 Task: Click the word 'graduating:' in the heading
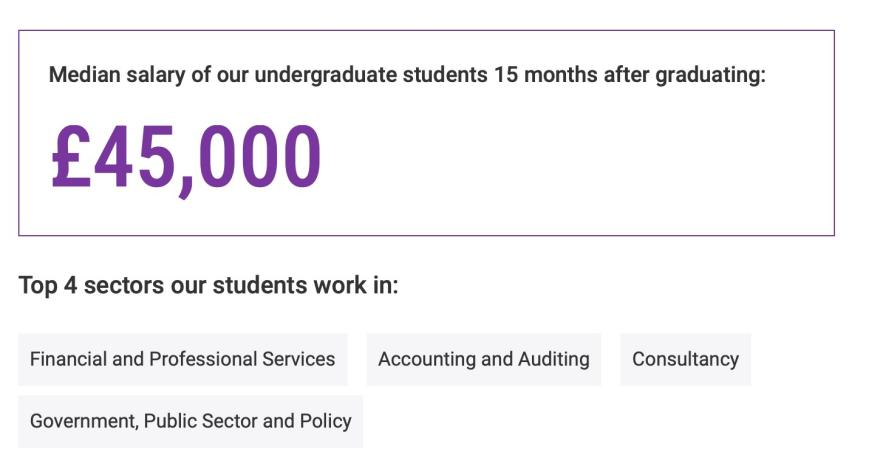pos(711,75)
